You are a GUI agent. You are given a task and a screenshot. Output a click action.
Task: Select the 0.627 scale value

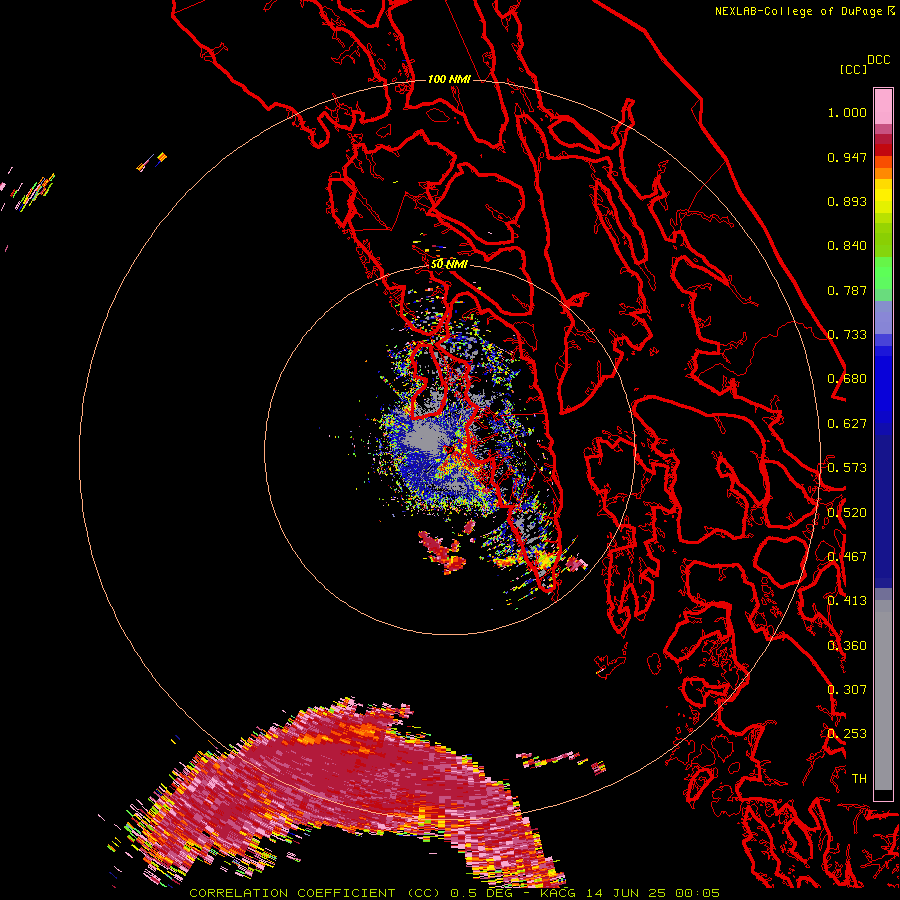(x=847, y=424)
